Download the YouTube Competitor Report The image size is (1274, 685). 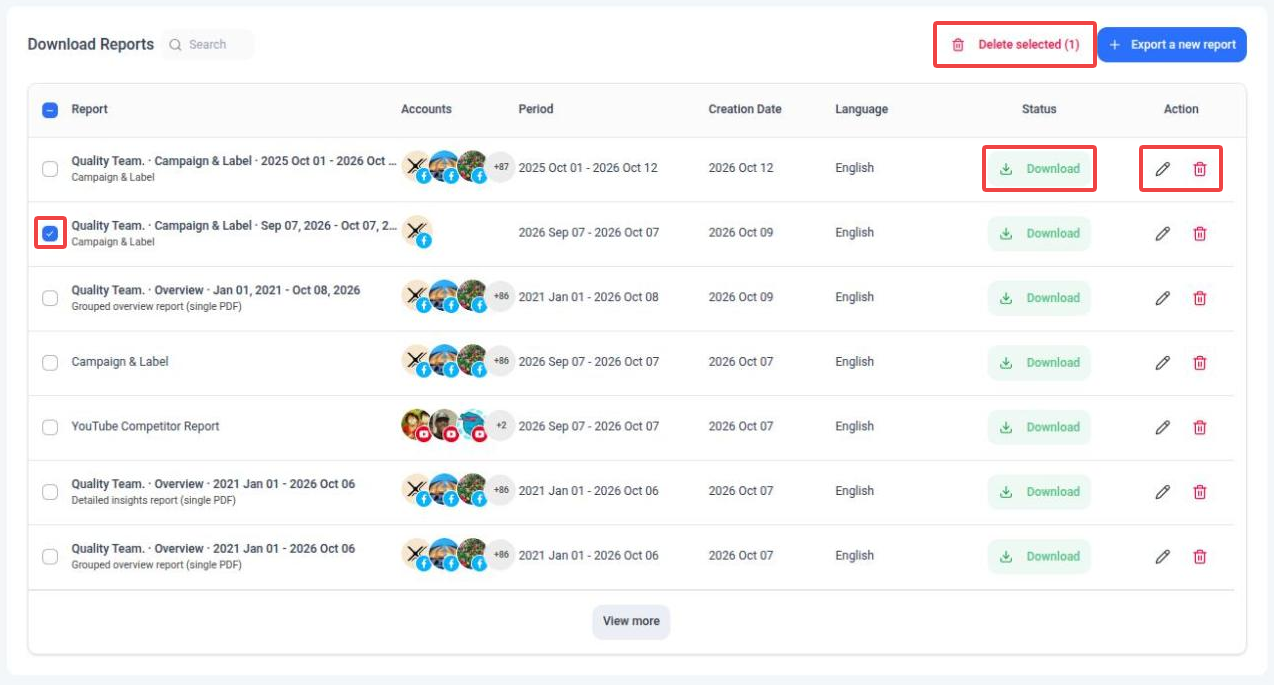tap(1039, 427)
